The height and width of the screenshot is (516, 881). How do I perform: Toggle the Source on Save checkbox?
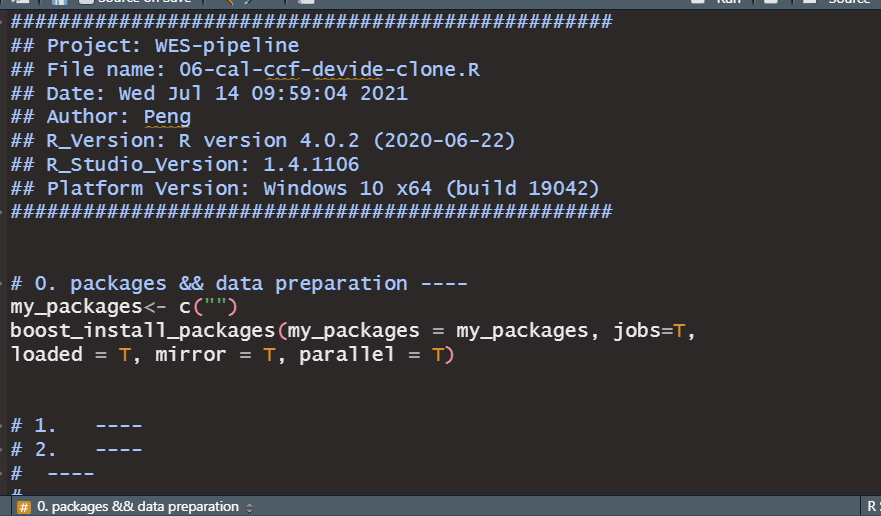85,2
